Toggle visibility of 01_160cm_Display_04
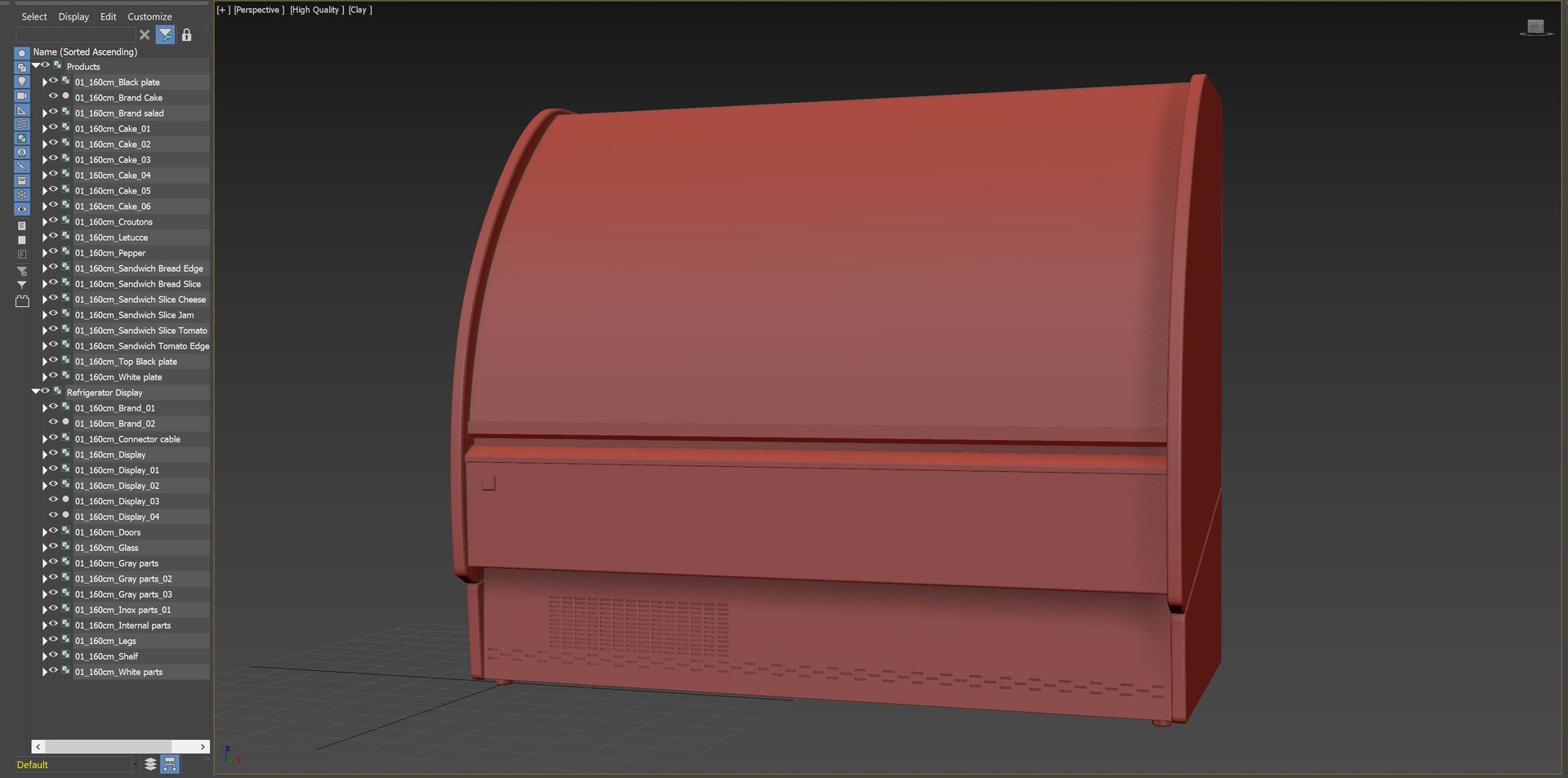 pyautogui.click(x=53, y=515)
